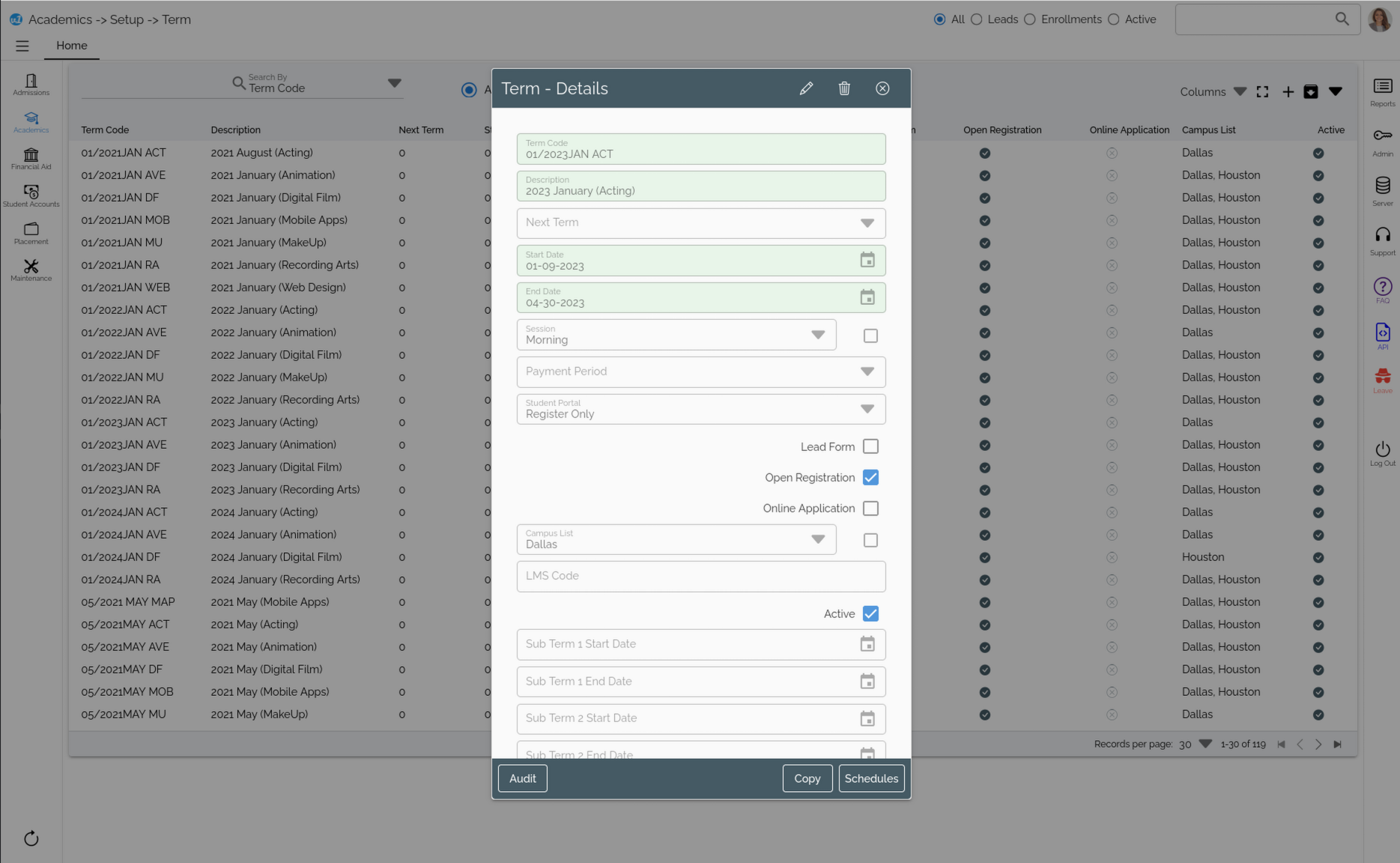Open Student Accounts in the left sidebar
The width and height of the screenshot is (1400, 863).
31,196
